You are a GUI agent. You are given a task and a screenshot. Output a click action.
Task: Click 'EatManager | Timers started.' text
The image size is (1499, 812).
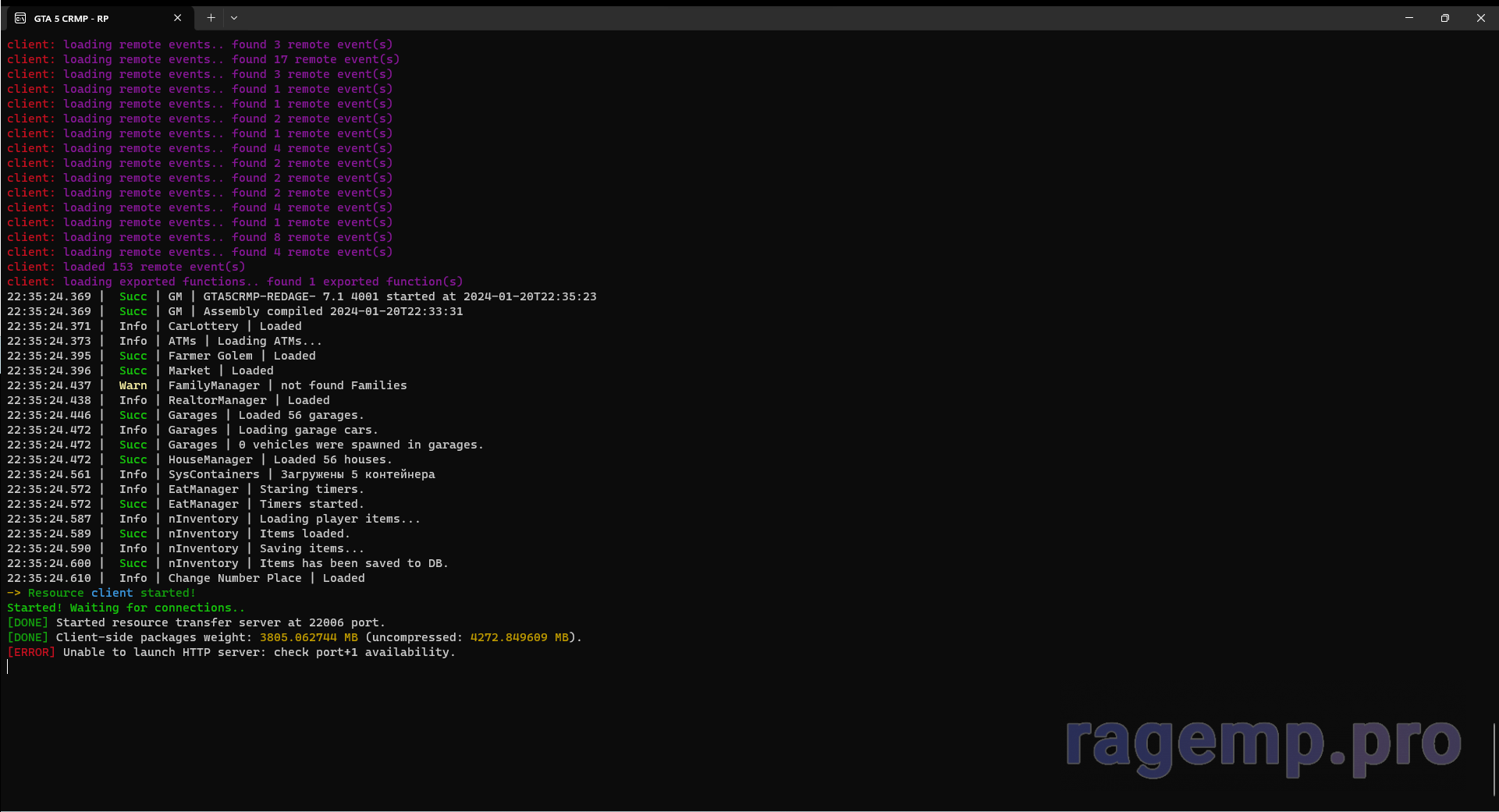[266, 504]
